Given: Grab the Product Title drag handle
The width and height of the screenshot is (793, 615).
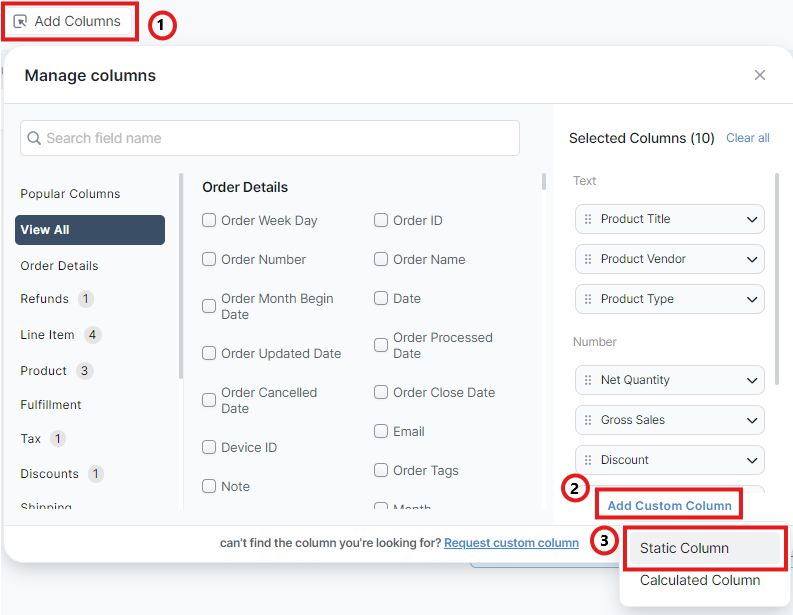Looking at the screenshot, I should click(x=588, y=219).
